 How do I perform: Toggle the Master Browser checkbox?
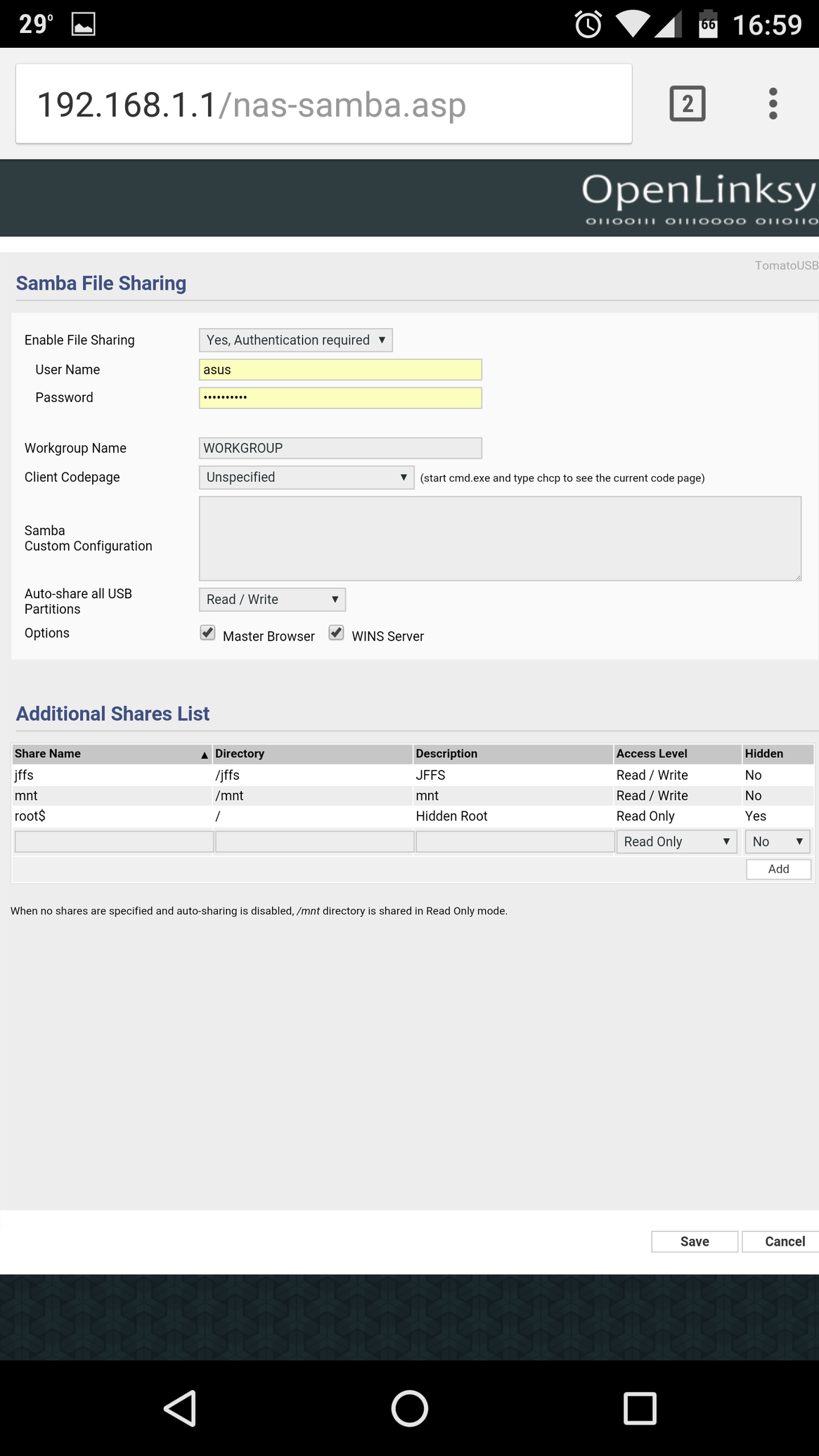point(207,633)
